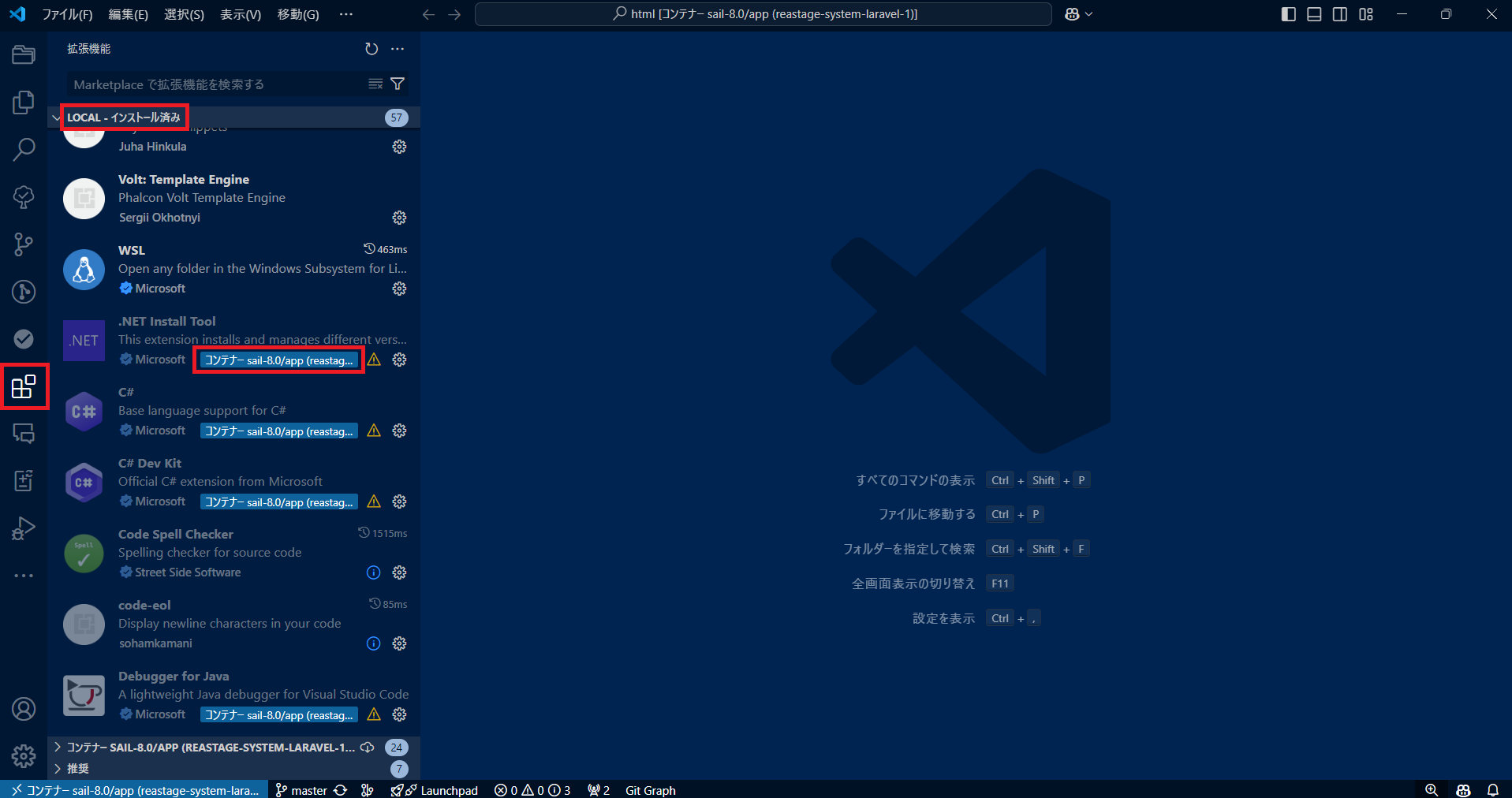Collapse the LOCAL installed extensions section
Image resolution: width=1512 pixels, height=798 pixels.
57,117
